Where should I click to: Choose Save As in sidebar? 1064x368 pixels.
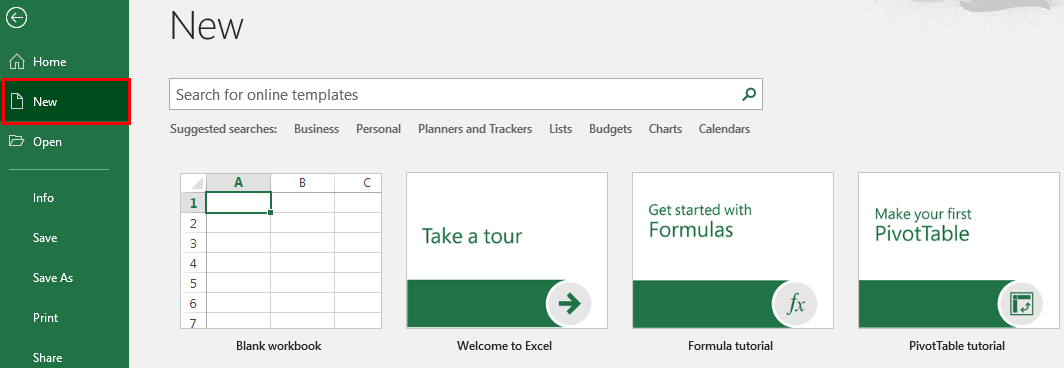coord(53,278)
